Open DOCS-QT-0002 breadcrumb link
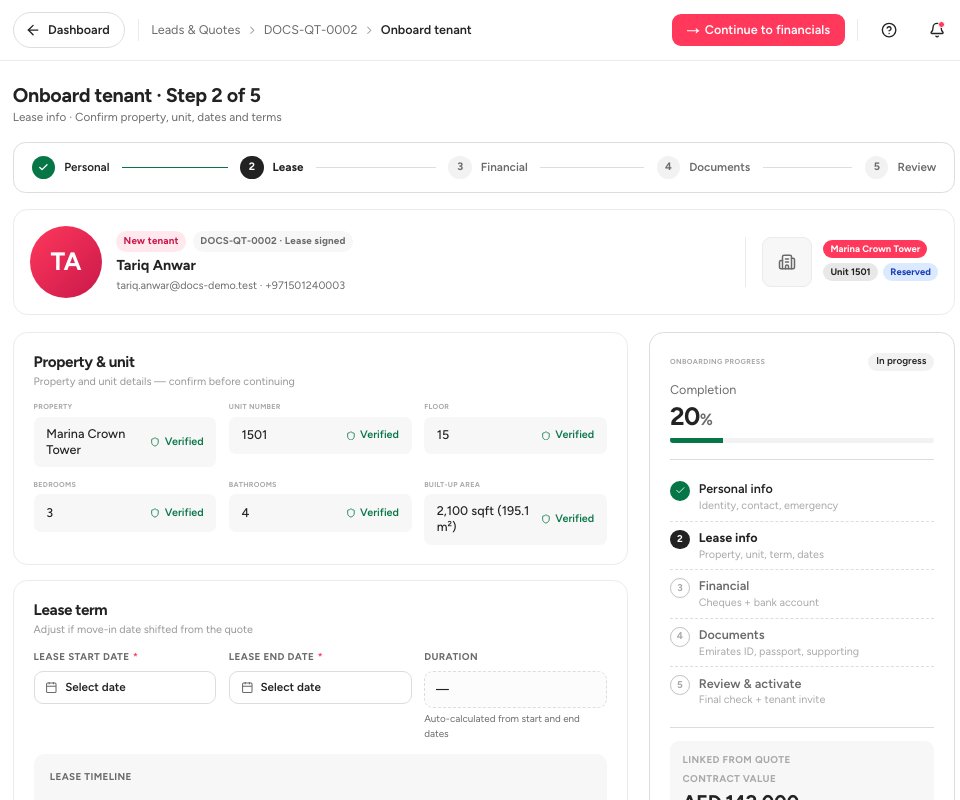960x800 pixels. tap(310, 30)
